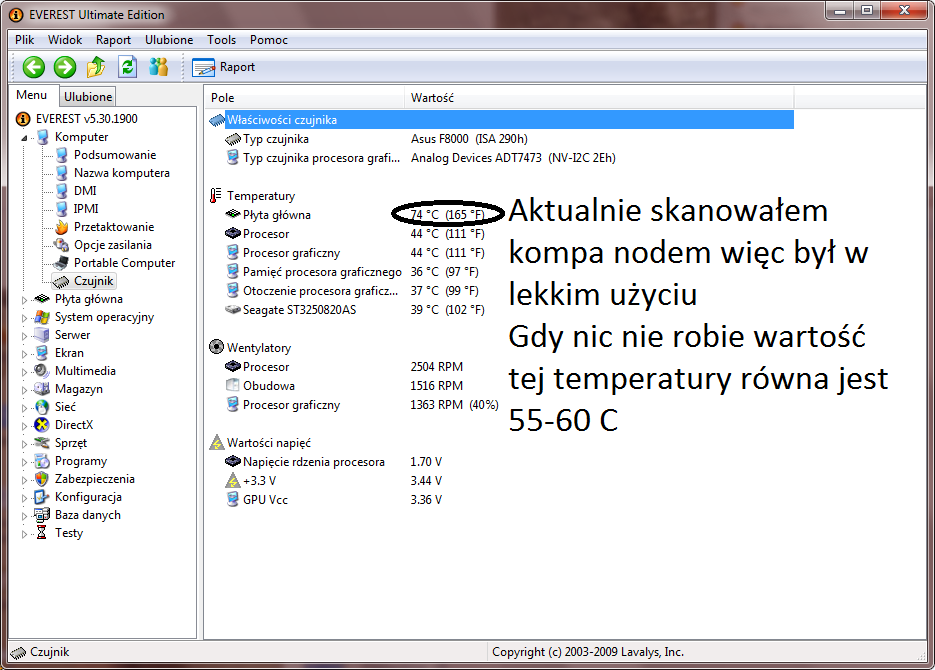Open the Widok menu
This screenshot has width=935, height=670.
65,40
